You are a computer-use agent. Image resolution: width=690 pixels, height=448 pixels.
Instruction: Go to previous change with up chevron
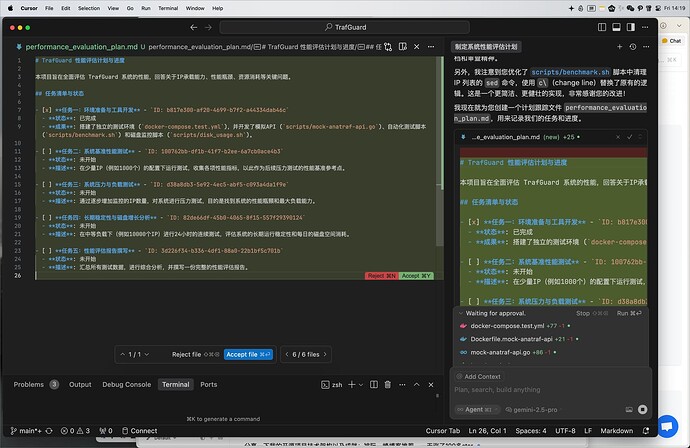122,355
